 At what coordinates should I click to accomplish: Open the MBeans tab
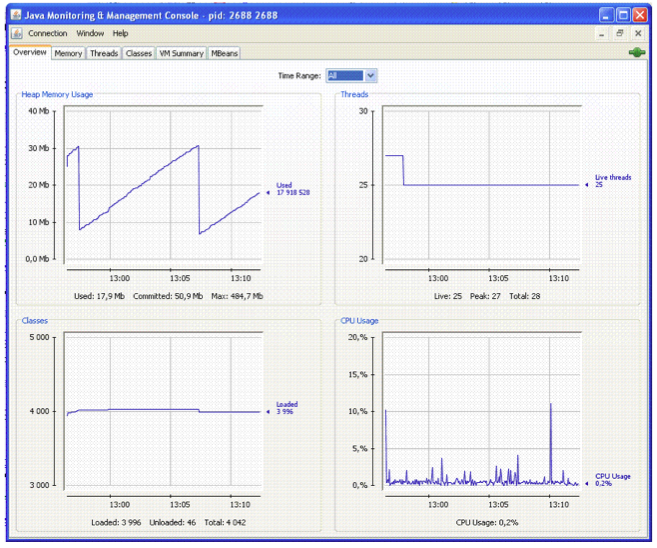pyautogui.click(x=224, y=54)
